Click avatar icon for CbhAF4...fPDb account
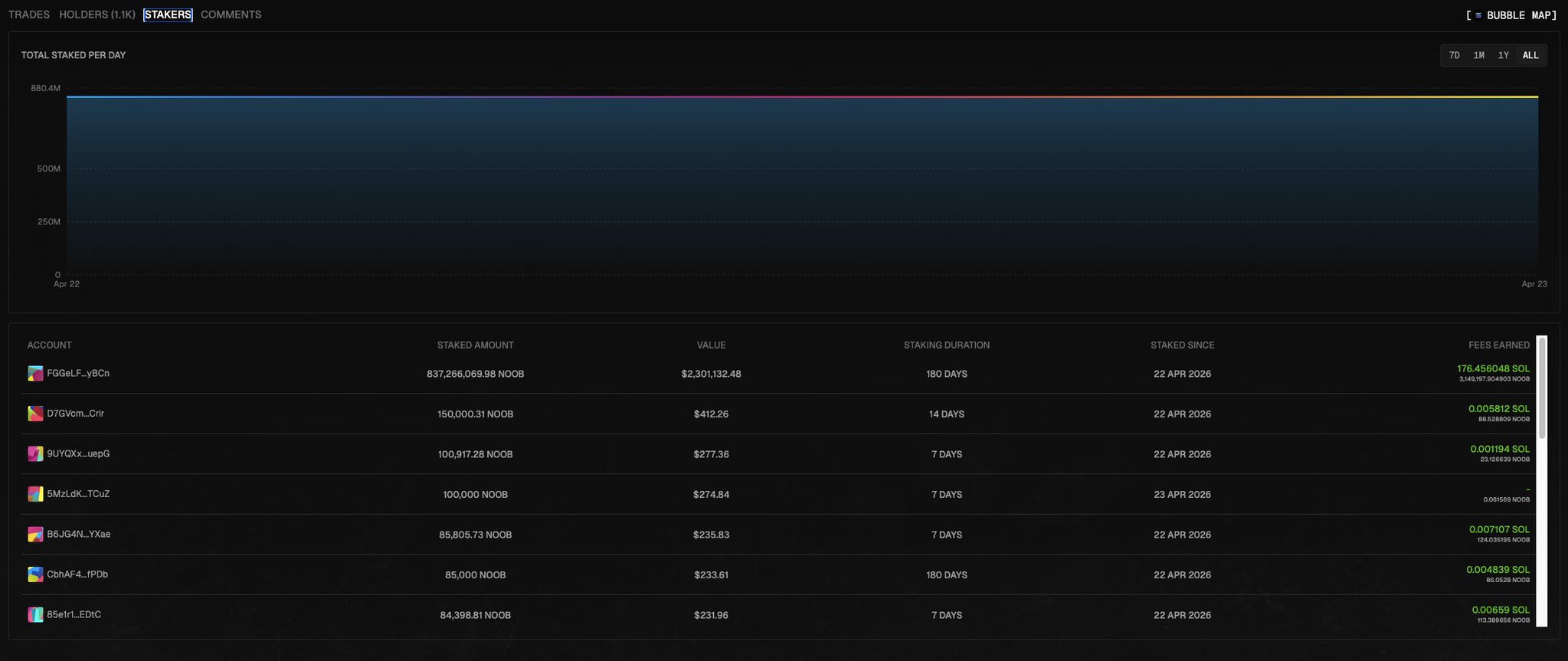Viewport: 1568px width, 661px height. pos(35,574)
